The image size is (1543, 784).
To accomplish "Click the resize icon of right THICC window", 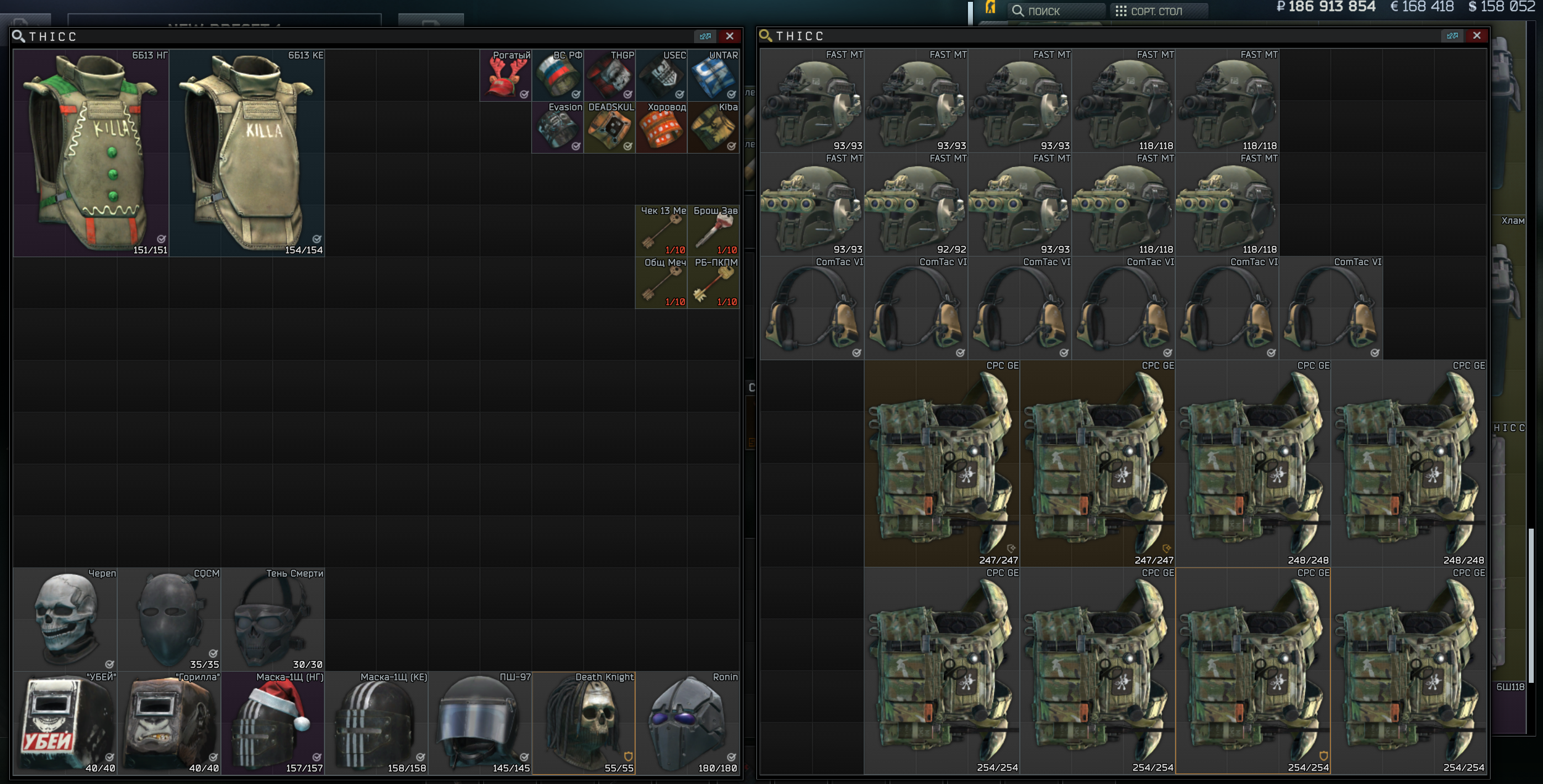I will pyautogui.click(x=1452, y=36).
